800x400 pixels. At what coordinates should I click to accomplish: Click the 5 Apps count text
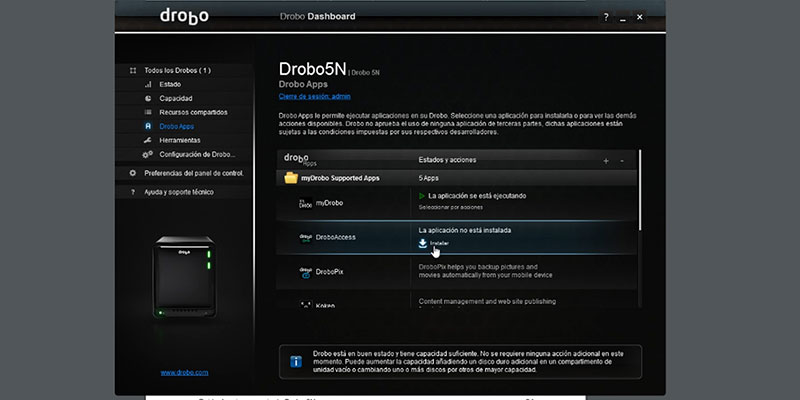pos(429,178)
